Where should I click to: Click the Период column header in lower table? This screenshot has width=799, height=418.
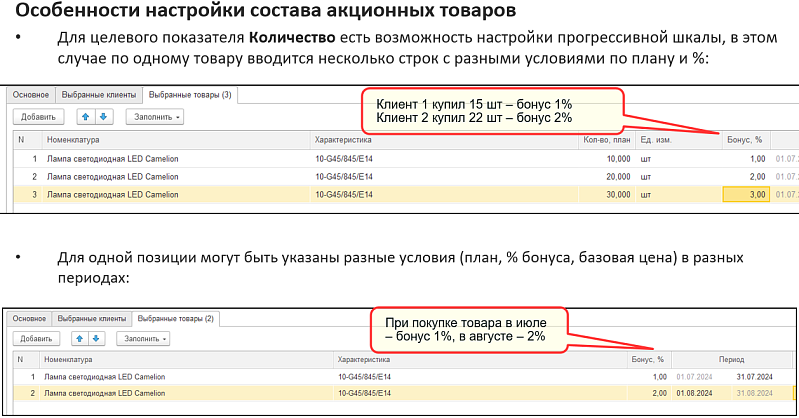coord(732,359)
